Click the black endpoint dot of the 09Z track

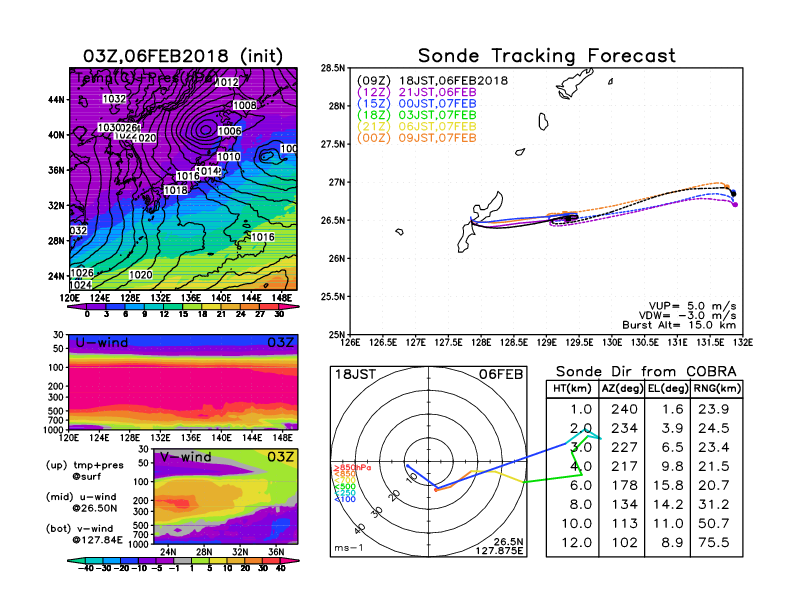733,193
